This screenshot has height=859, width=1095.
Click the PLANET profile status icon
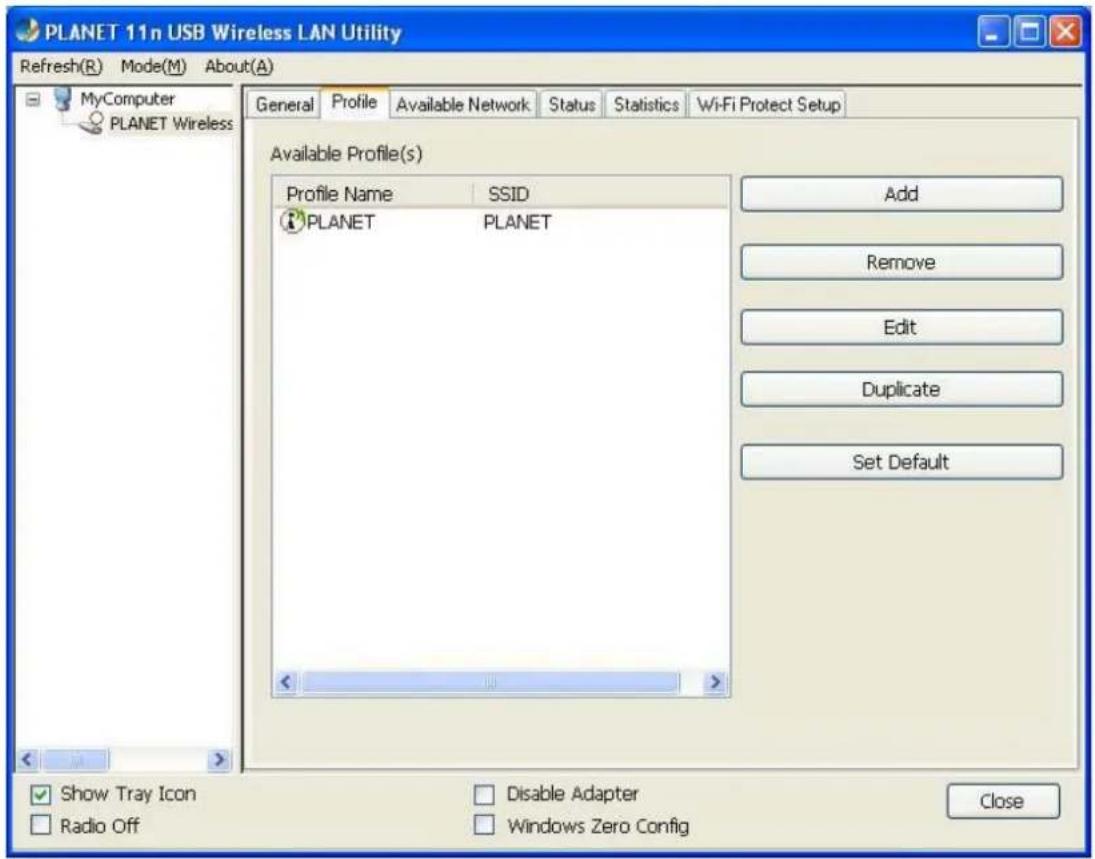292,221
